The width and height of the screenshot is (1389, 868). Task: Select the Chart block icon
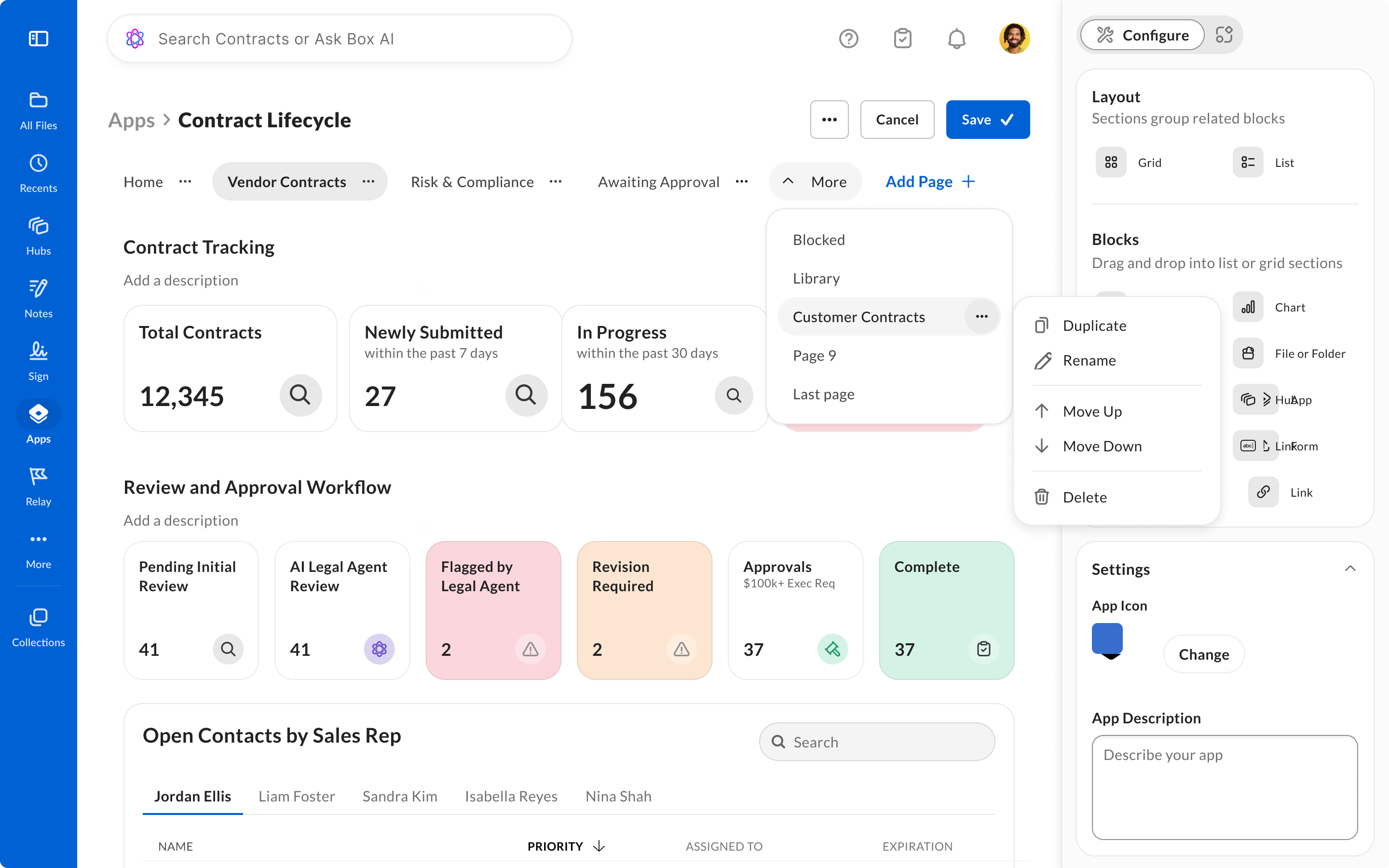1248,307
